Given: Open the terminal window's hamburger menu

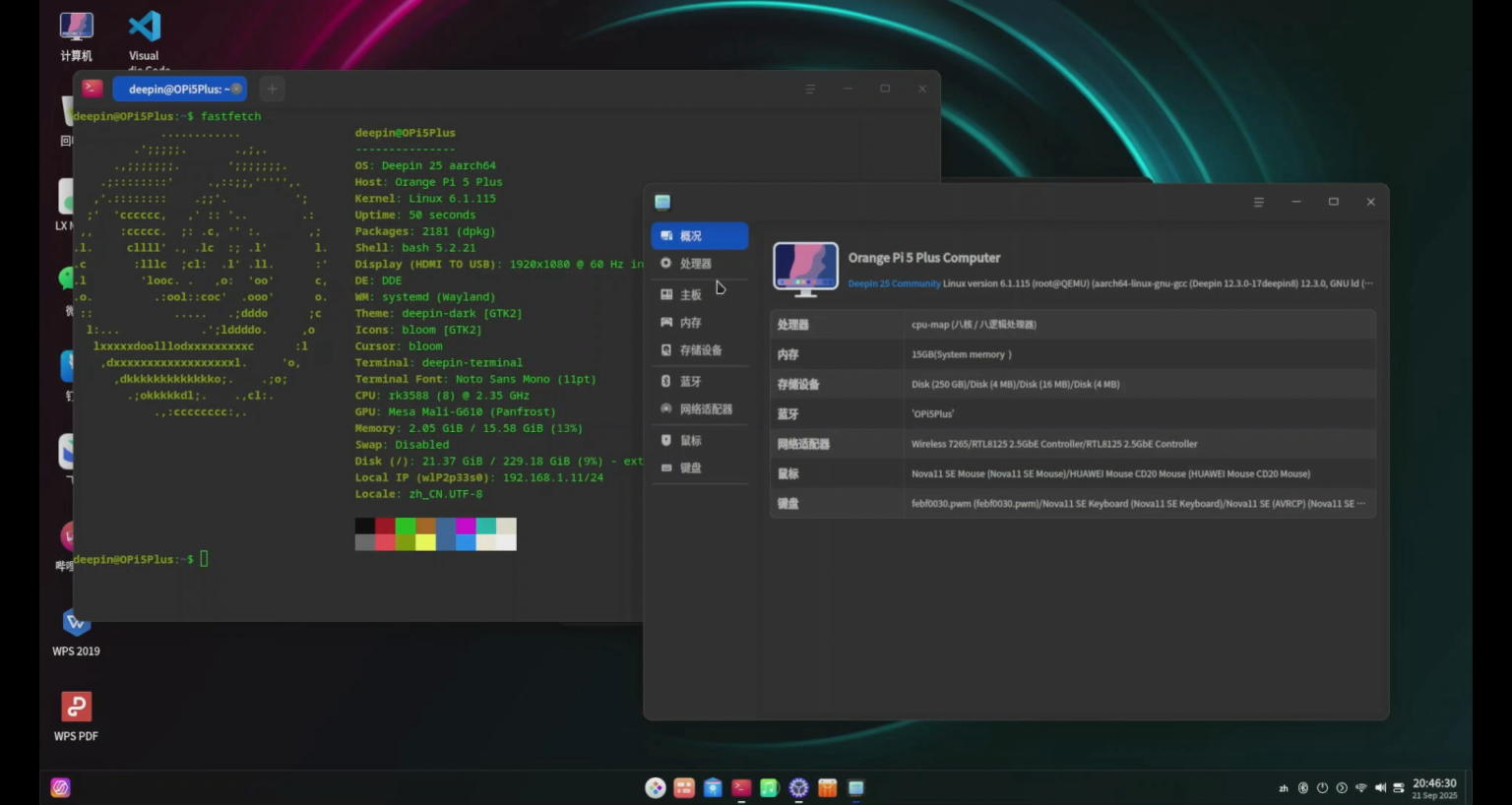Looking at the screenshot, I should pyautogui.click(x=810, y=89).
